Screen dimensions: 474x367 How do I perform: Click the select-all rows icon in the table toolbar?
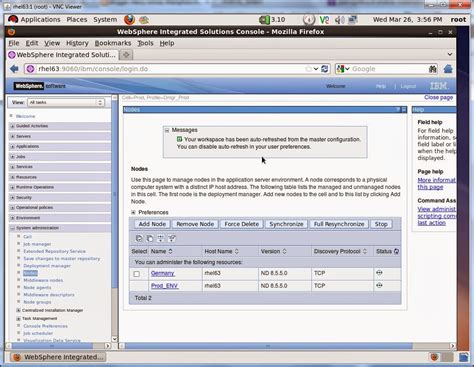139,238
